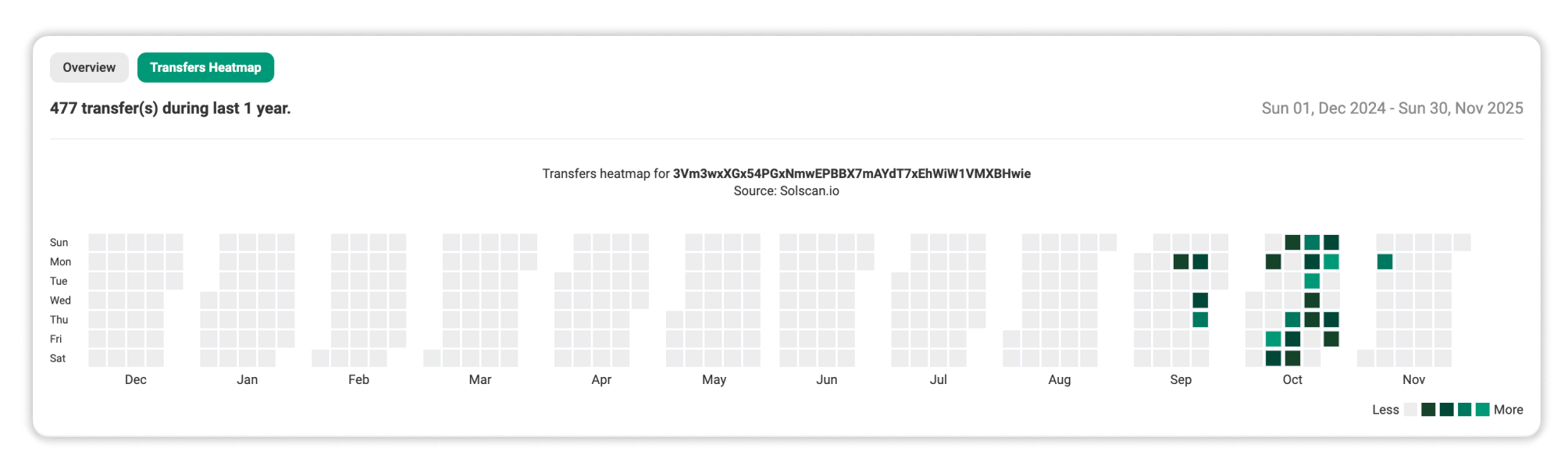
Task: Click the Dec 2024 - Nov 2025 date range
Action: [1392, 108]
